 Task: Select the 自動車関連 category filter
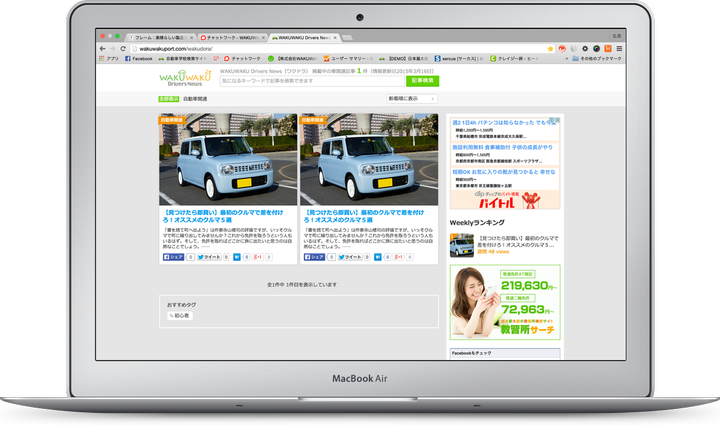(x=195, y=99)
